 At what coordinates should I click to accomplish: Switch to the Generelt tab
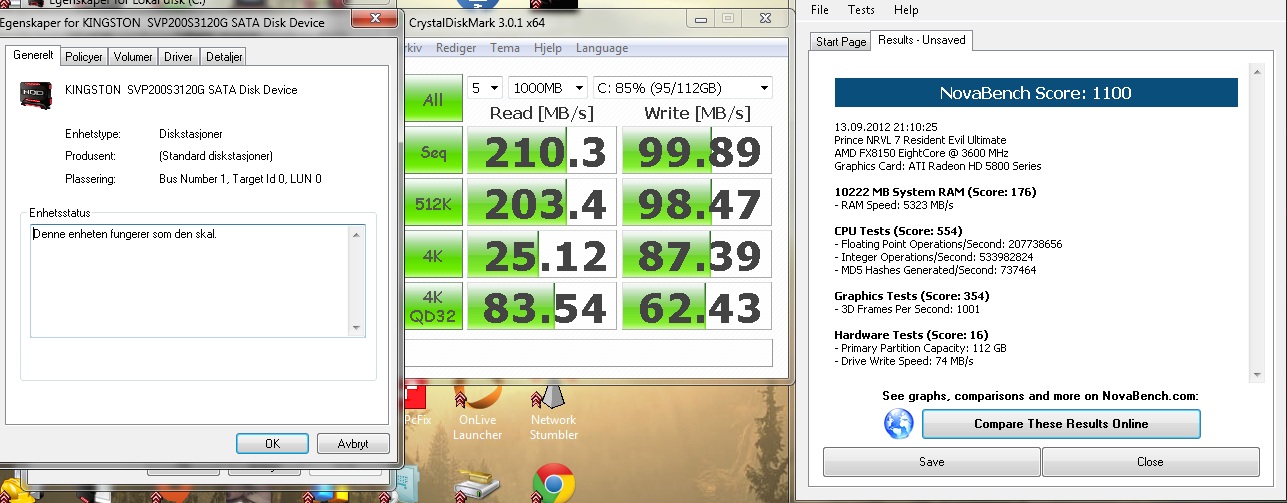(33, 56)
